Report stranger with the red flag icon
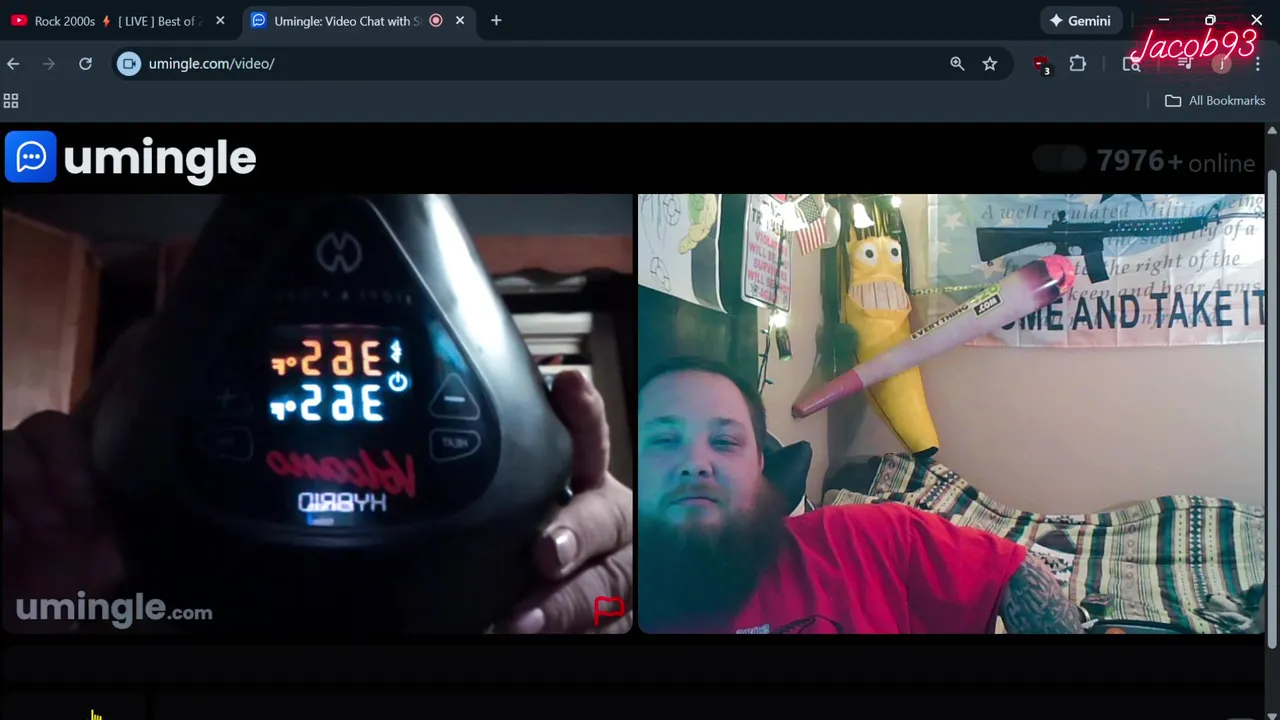The width and height of the screenshot is (1280, 720). pyautogui.click(x=609, y=610)
